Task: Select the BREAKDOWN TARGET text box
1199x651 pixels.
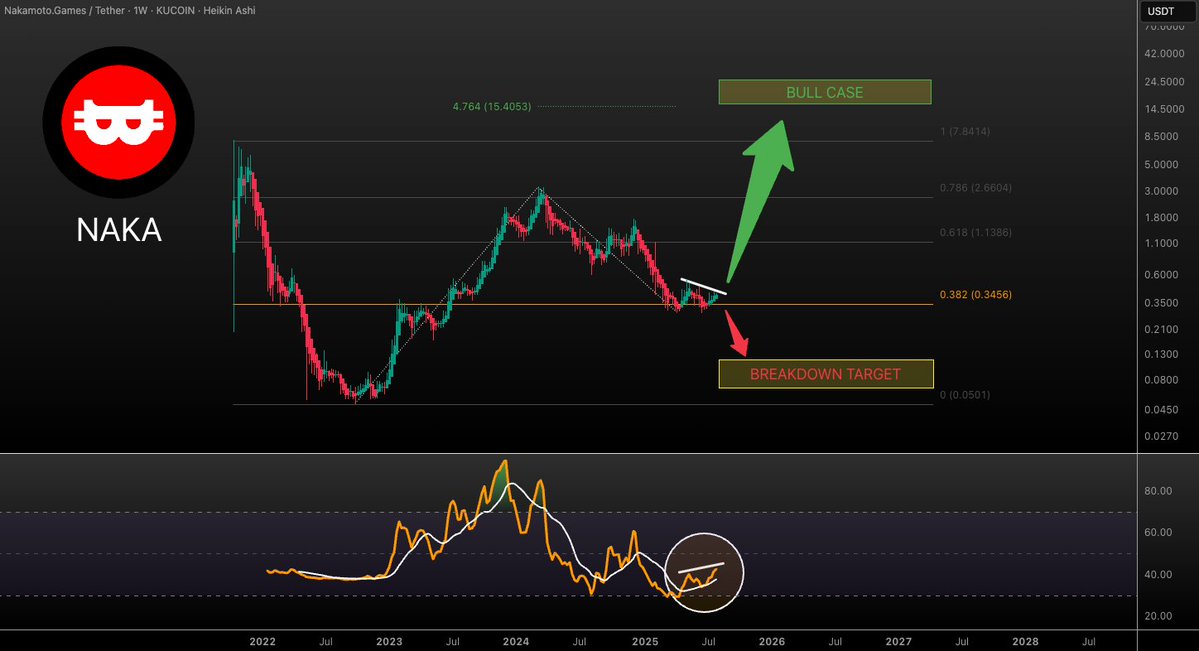Action: click(x=826, y=374)
